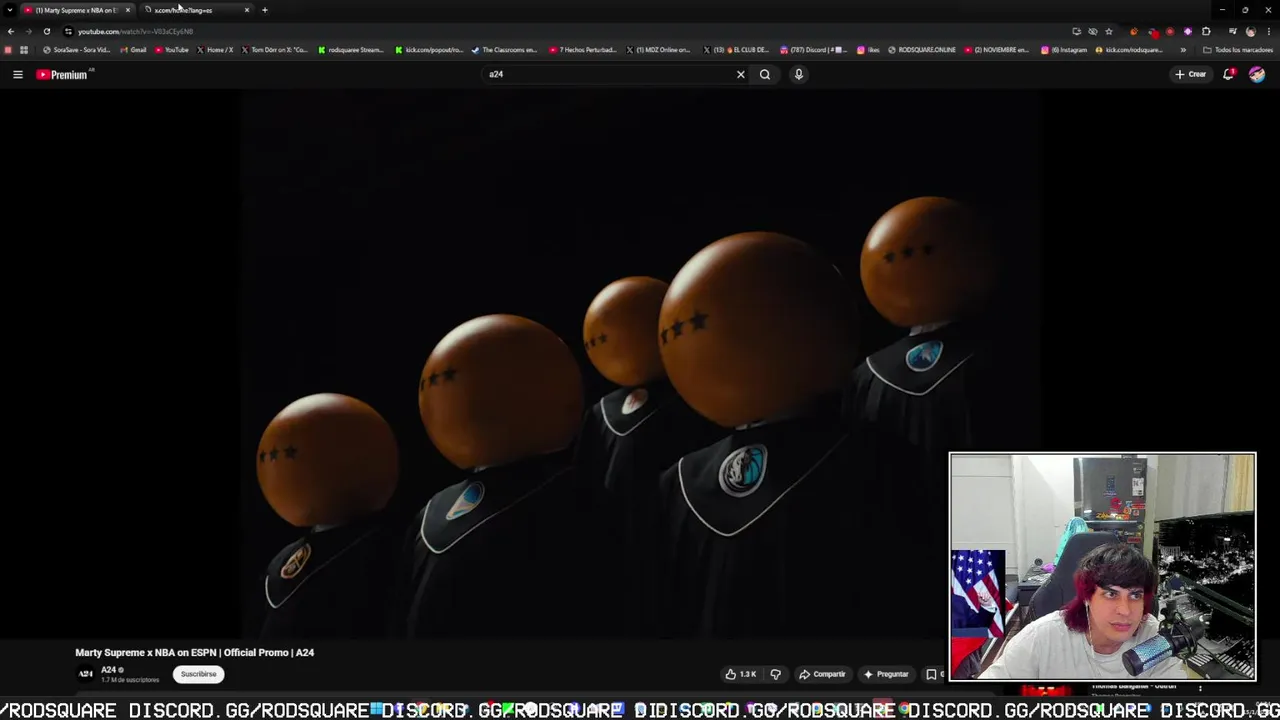The image size is (1280, 720).
Task: Open the YouTube guide hamburger menu
Action: (17, 74)
